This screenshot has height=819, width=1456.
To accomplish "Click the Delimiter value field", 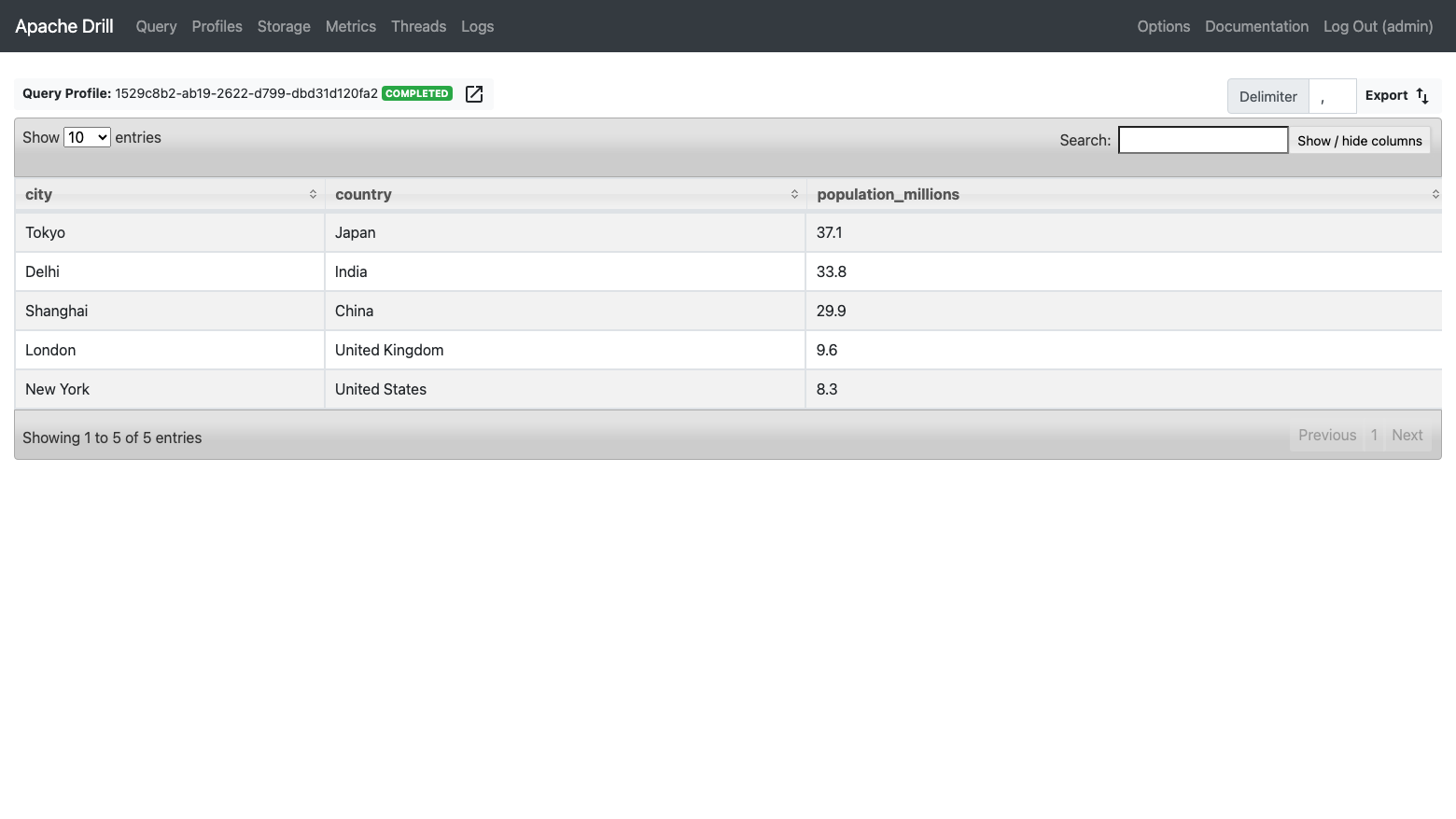I will click(x=1333, y=96).
